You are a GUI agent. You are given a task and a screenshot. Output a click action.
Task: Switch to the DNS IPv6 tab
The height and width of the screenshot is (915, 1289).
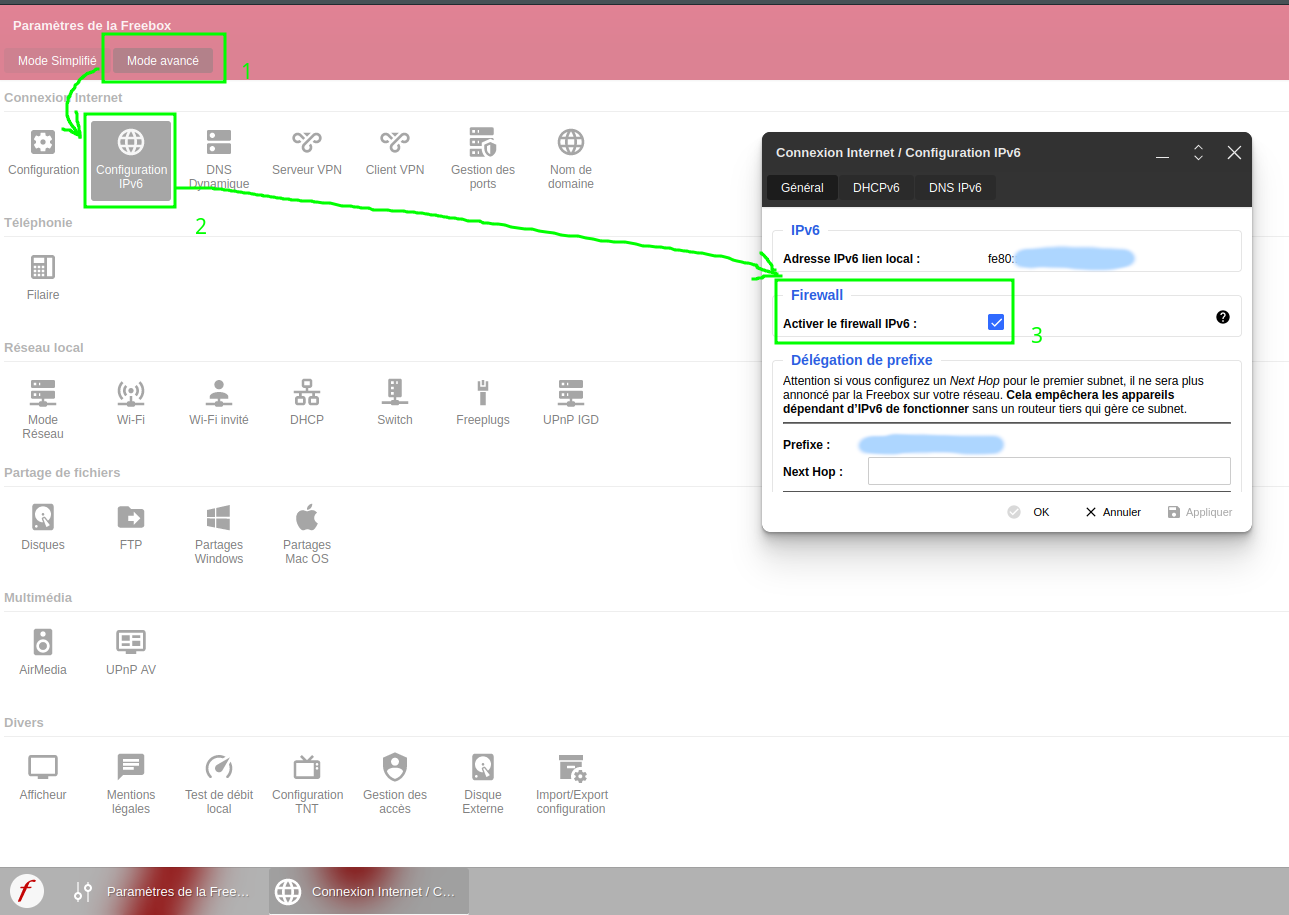click(x=955, y=188)
